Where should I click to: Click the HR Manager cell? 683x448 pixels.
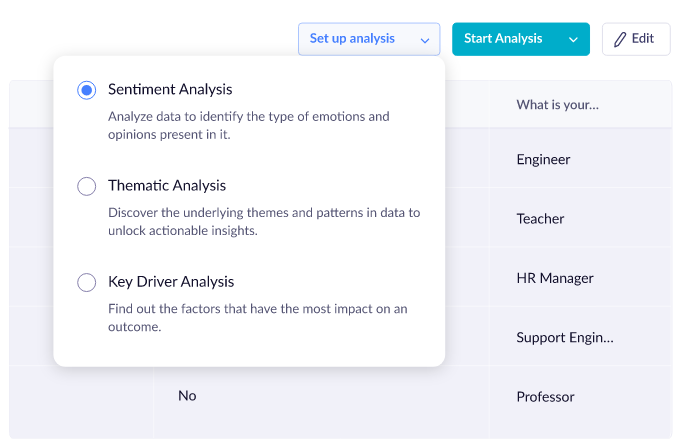tap(555, 278)
